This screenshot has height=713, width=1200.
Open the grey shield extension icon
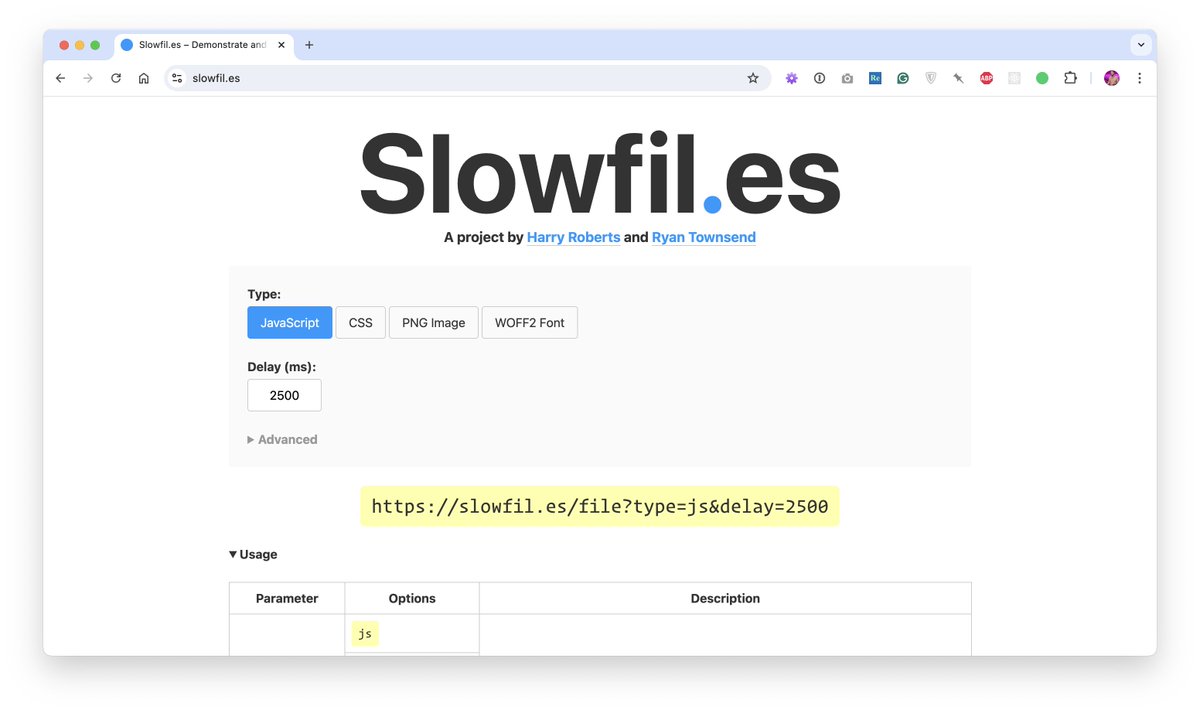(x=931, y=78)
